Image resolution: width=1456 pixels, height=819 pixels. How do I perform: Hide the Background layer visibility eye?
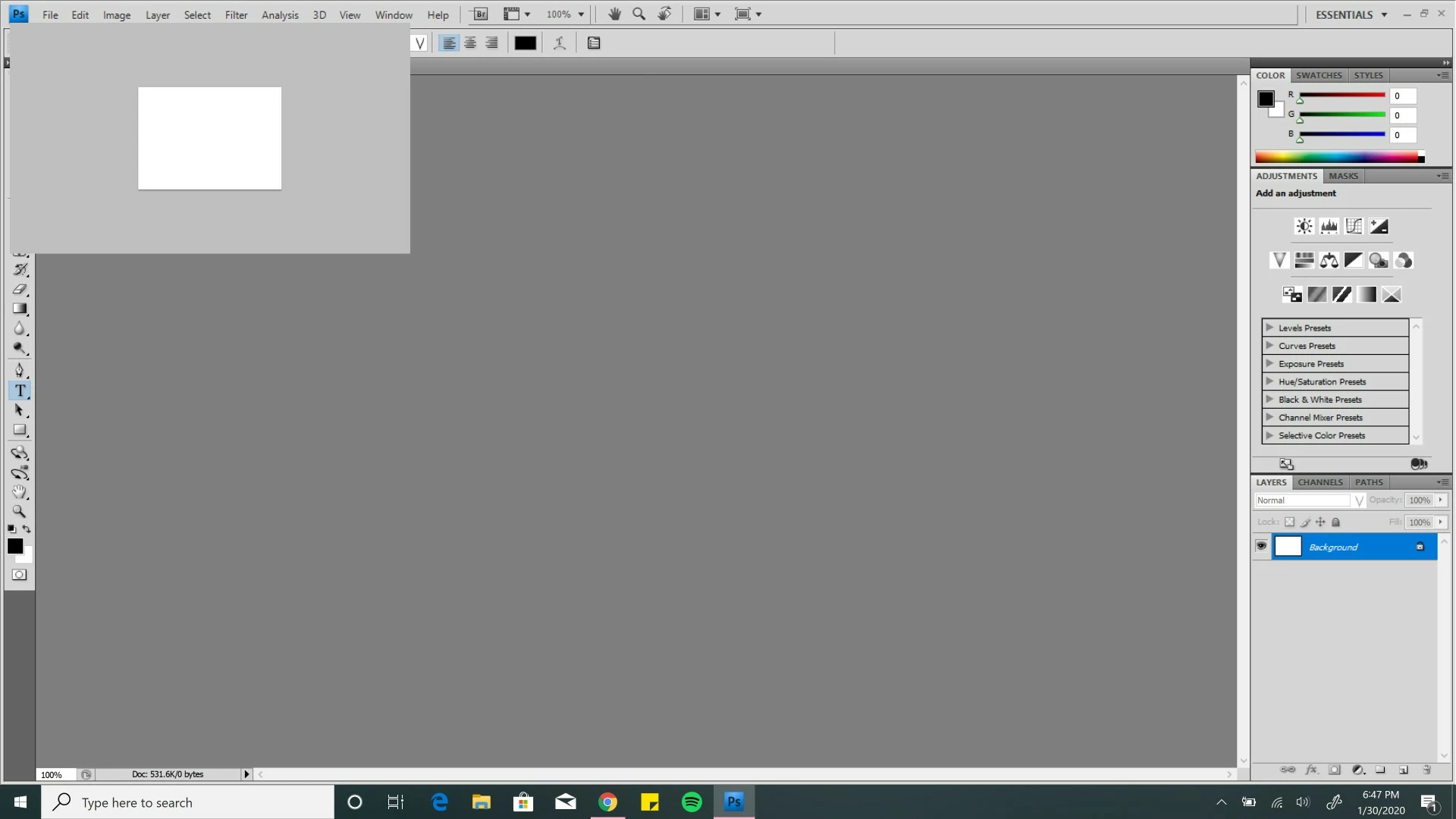1261,546
